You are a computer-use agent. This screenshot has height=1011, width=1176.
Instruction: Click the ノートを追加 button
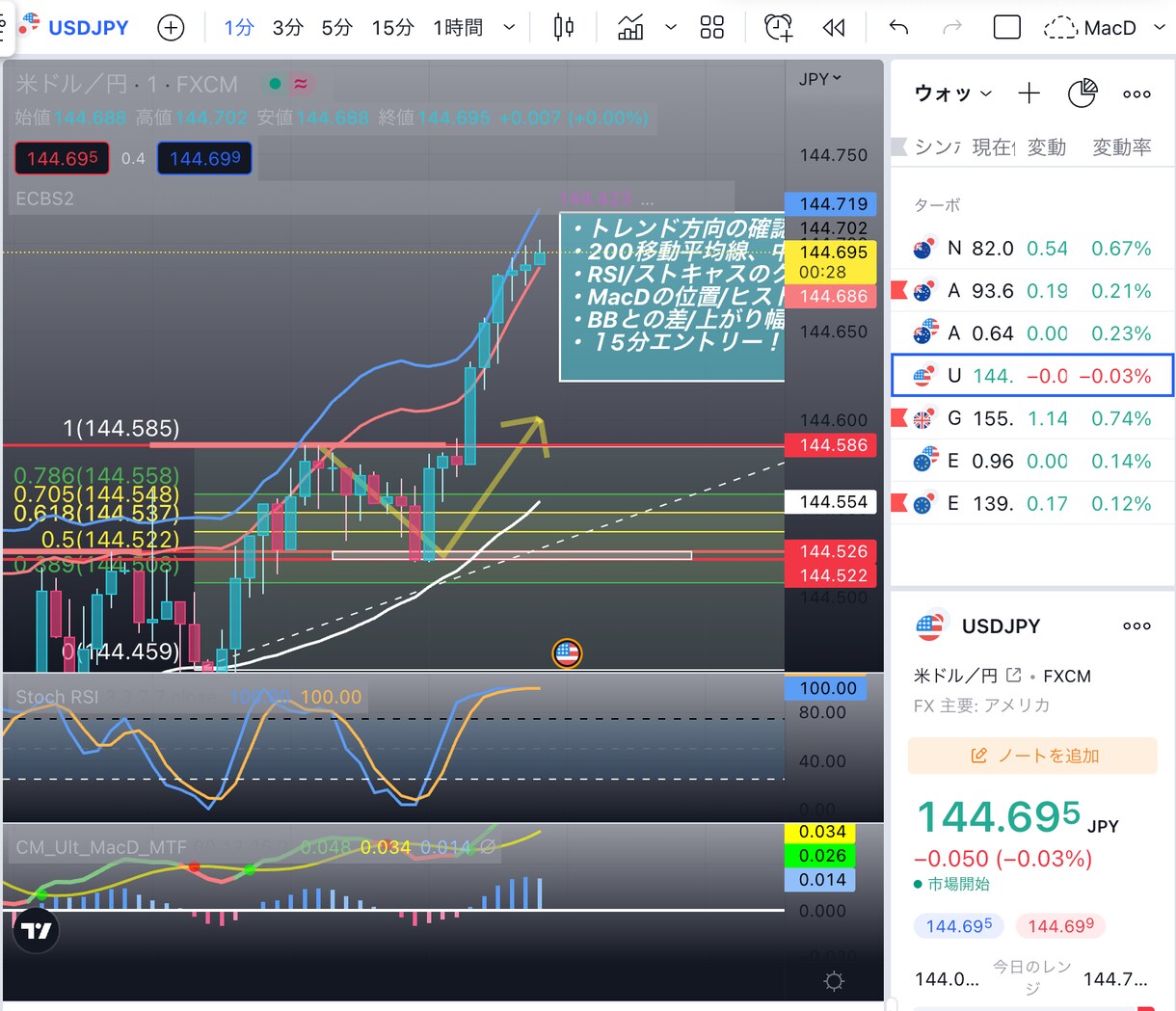tap(1032, 756)
